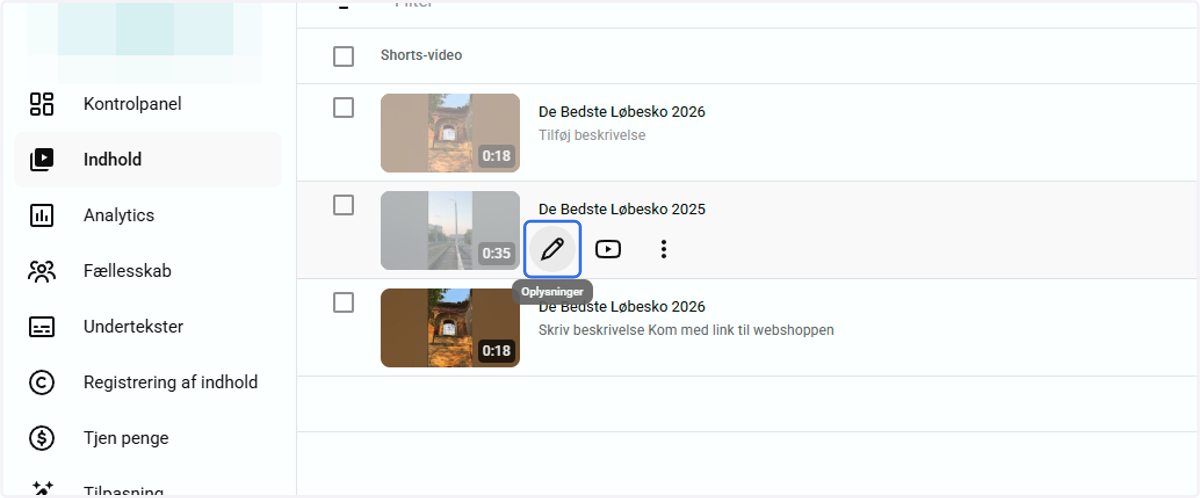This screenshot has height=498, width=1200.
Task: Click the pencil Oplysninger edit icon
Action: [x=552, y=249]
